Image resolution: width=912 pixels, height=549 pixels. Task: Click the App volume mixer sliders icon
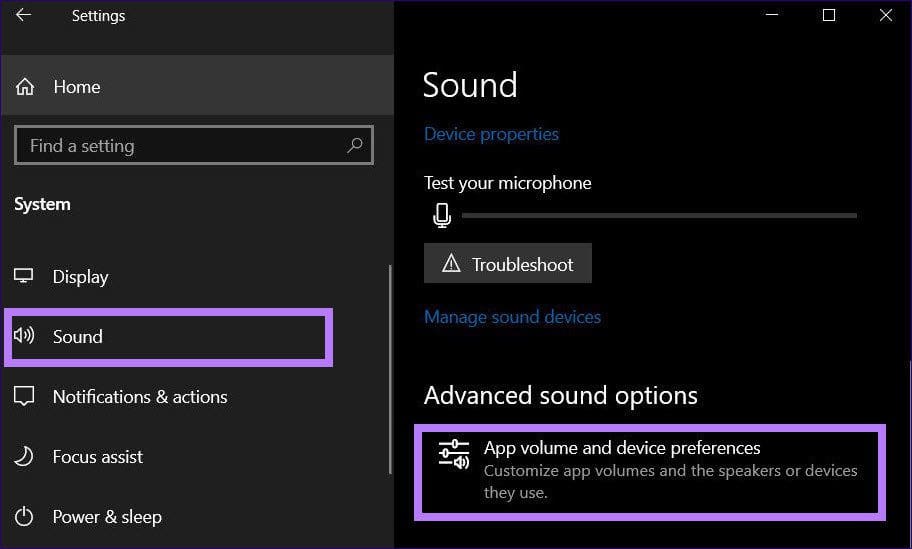pos(454,455)
